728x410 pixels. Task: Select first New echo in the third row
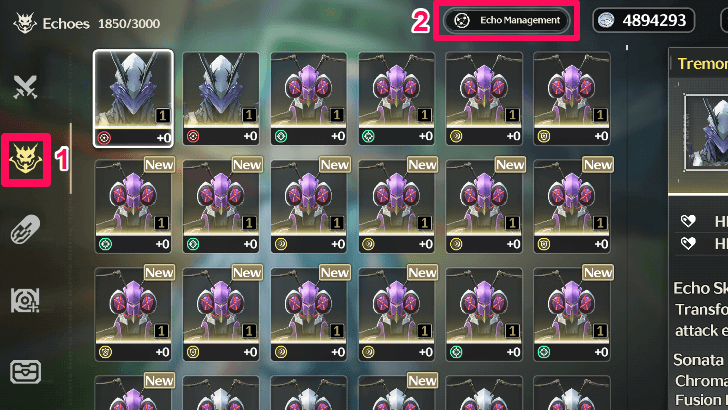coord(133,314)
